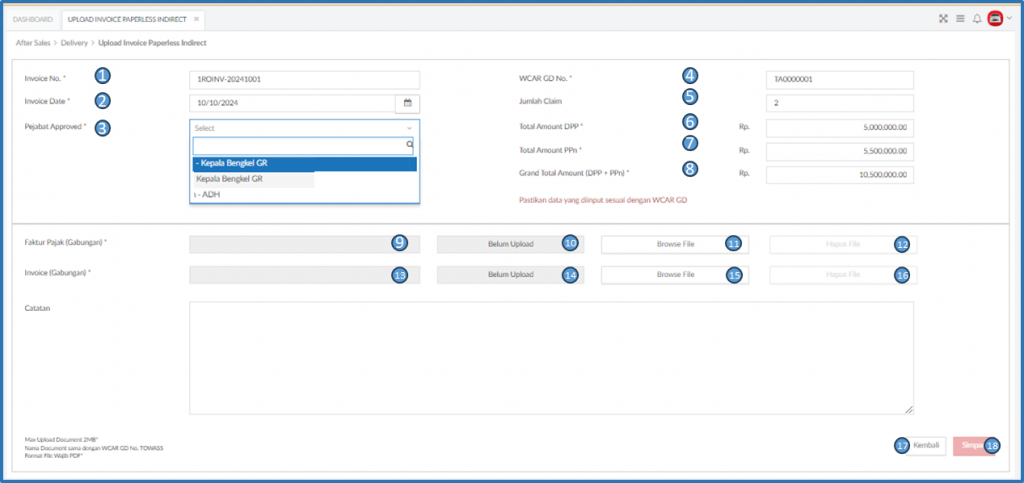Click the Catatan text area
The height and width of the screenshot is (483, 1024).
coord(551,358)
